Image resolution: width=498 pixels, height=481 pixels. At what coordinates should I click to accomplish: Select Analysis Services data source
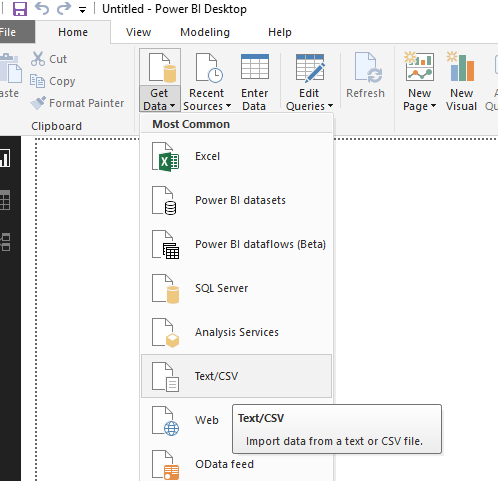pos(237,332)
